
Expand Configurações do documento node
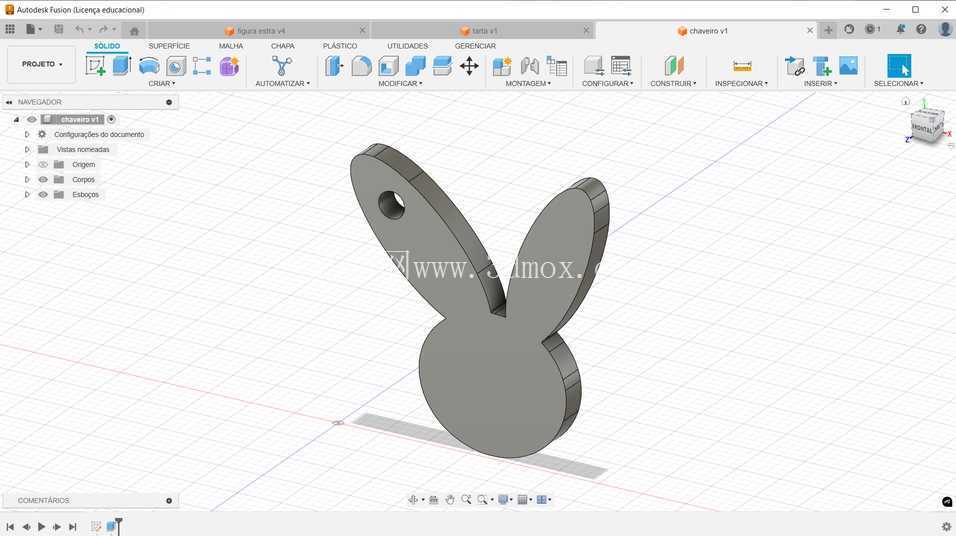(x=27, y=134)
